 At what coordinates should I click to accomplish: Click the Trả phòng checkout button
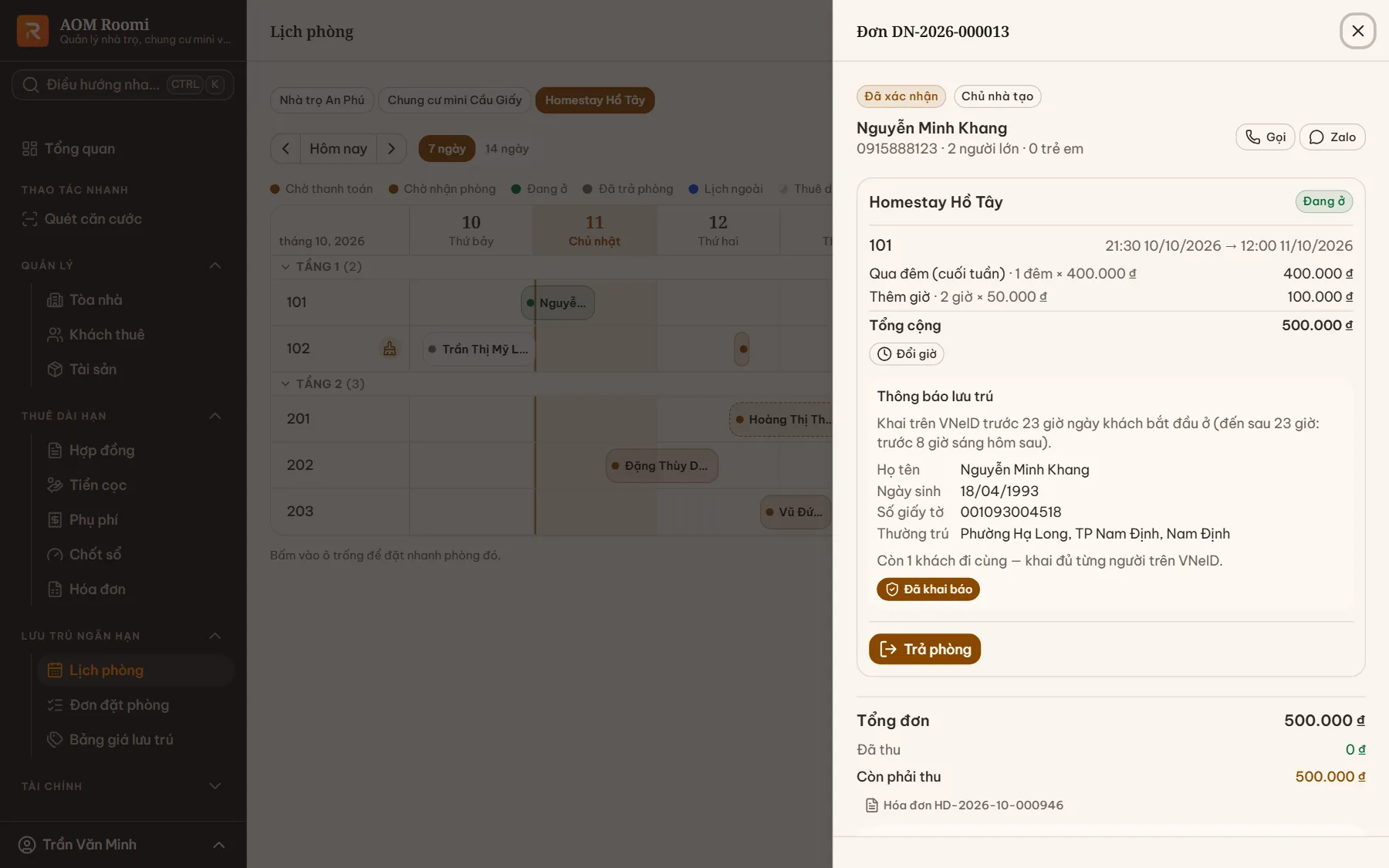924,649
